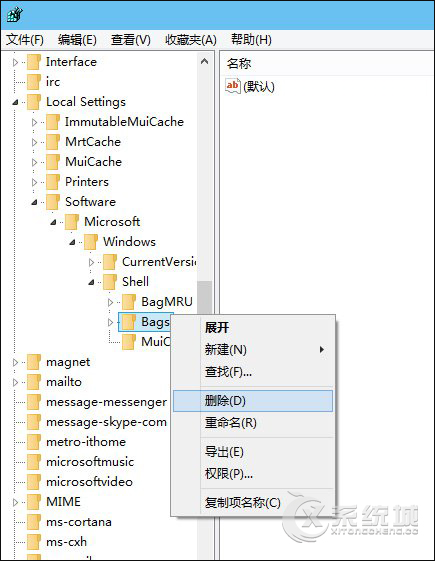Open the 新建(N) submenu
Image resolution: width=435 pixels, height=561 pixels.
tap(253, 350)
